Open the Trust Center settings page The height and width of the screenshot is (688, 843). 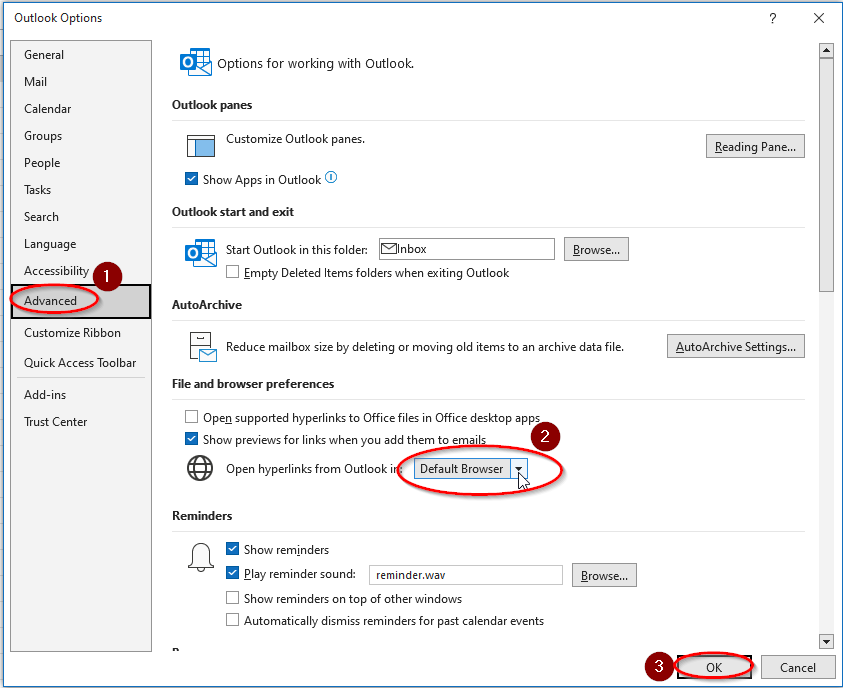pyautogui.click(x=55, y=421)
